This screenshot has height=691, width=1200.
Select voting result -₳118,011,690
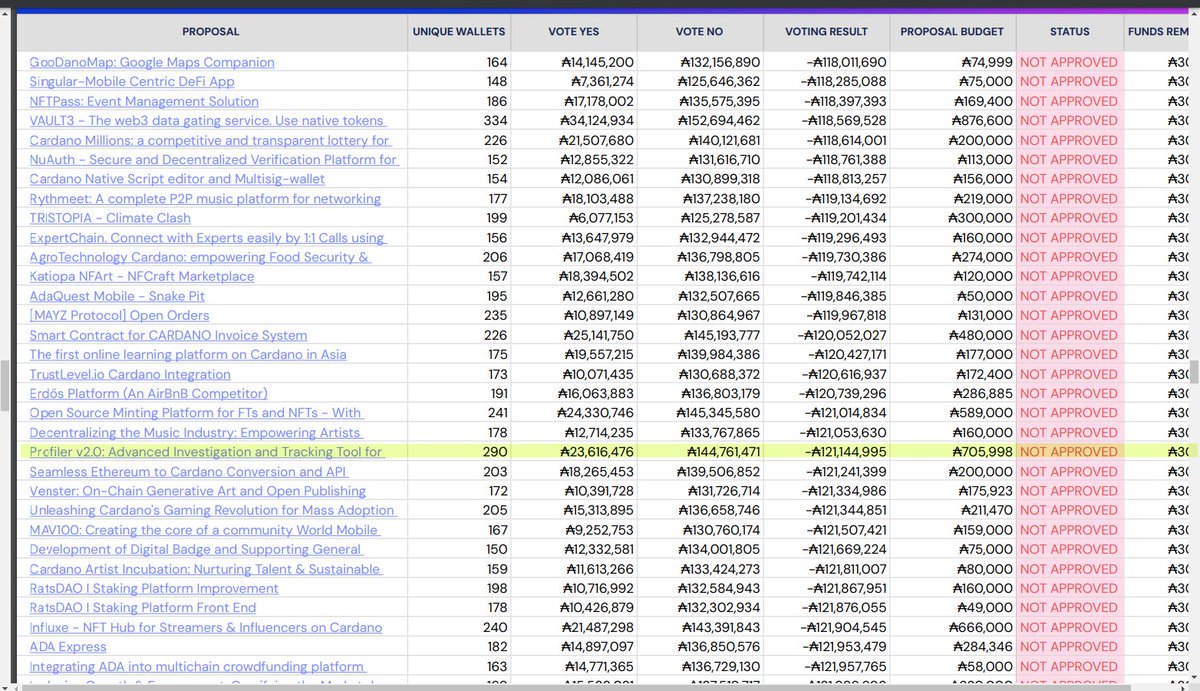pos(844,62)
